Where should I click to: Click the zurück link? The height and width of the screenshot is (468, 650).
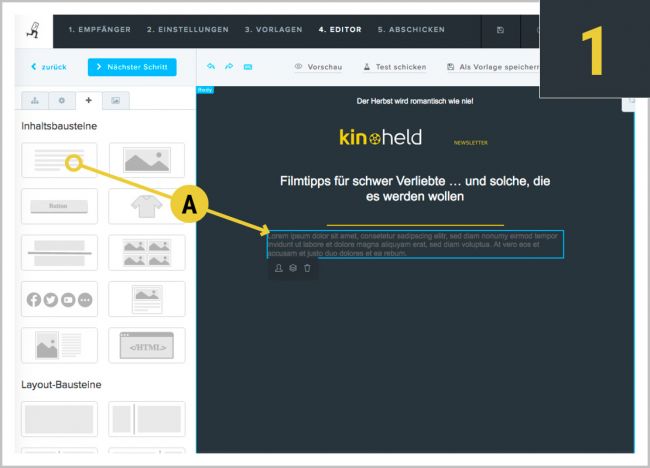[x=49, y=67]
